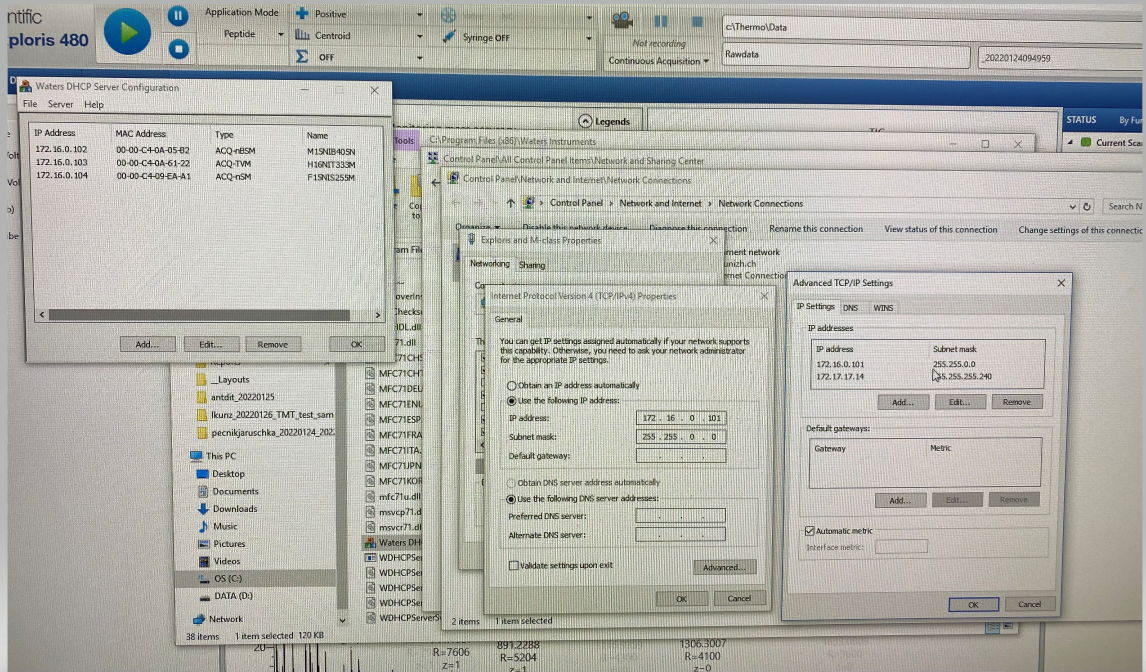Click OK in Advanced TCP/IP Settings
The width and height of the screenshot is (1146, 672).
(974, 605)
